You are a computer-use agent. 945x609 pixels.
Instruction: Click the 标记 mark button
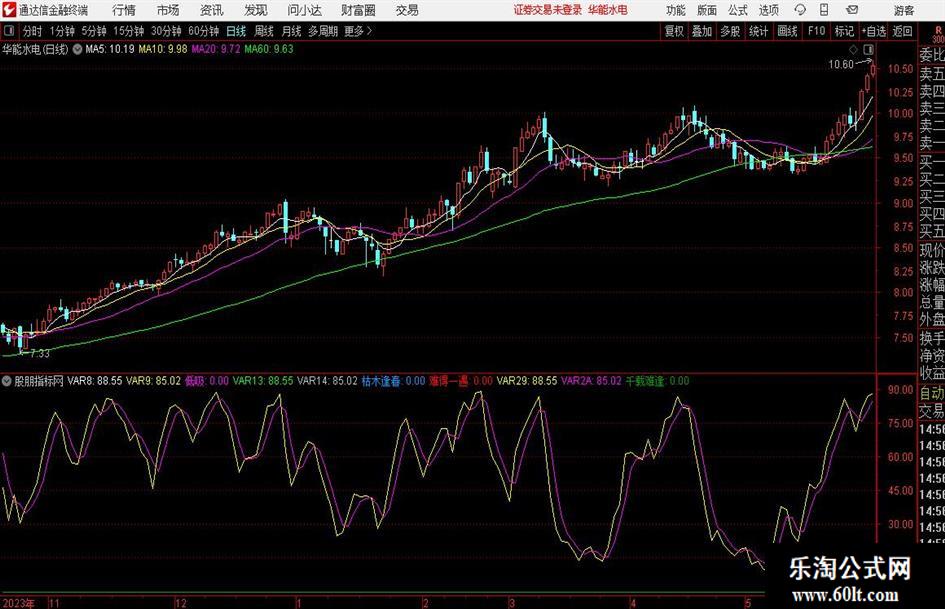pyautogui.click(x=844, y=31)
